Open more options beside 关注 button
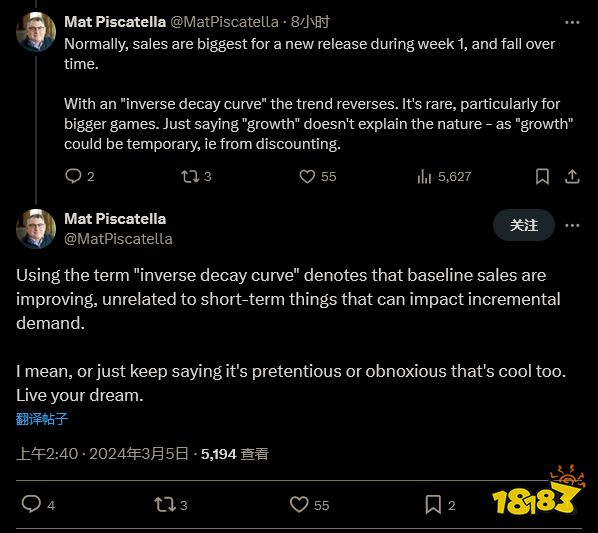598x533 pixels. tap(572, 225)
